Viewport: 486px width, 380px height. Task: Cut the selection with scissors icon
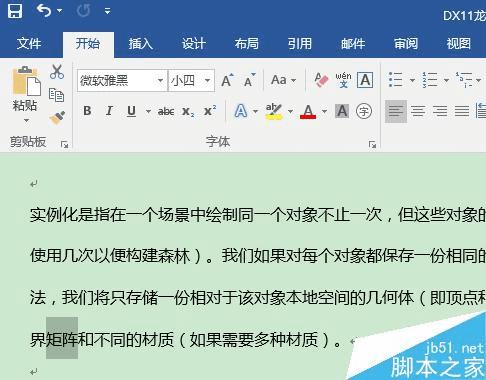tap(57, 71)
